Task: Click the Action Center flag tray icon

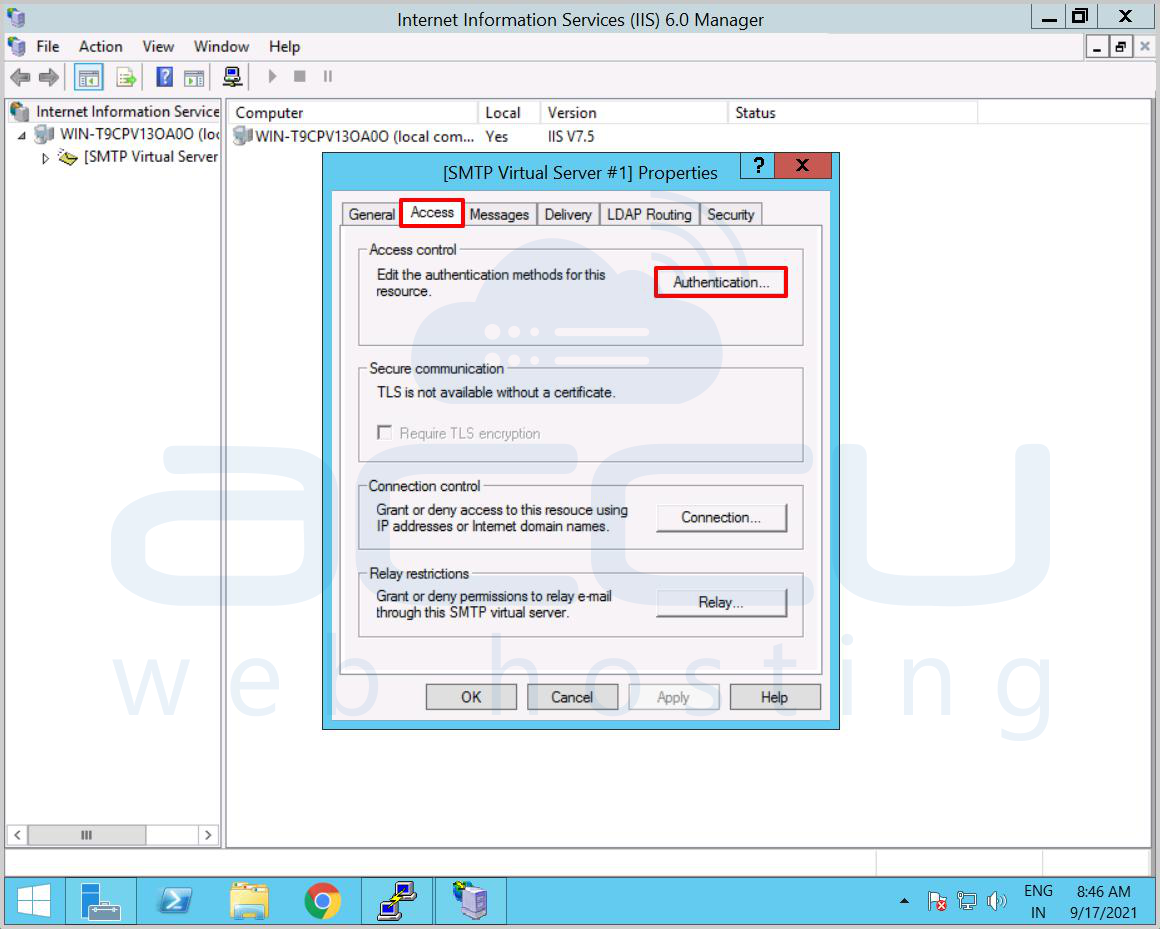Action: tap(937, 901)
